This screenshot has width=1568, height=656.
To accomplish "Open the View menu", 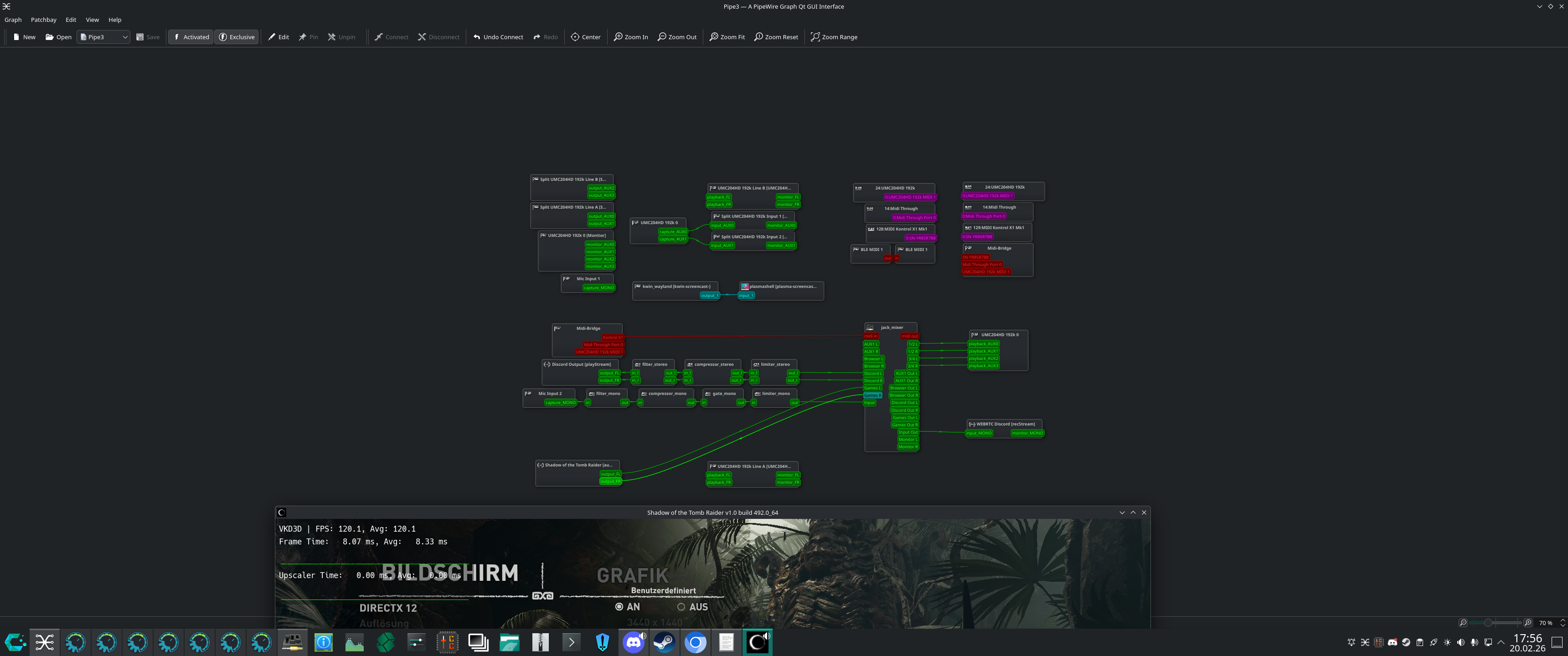I will coord(92,20).
